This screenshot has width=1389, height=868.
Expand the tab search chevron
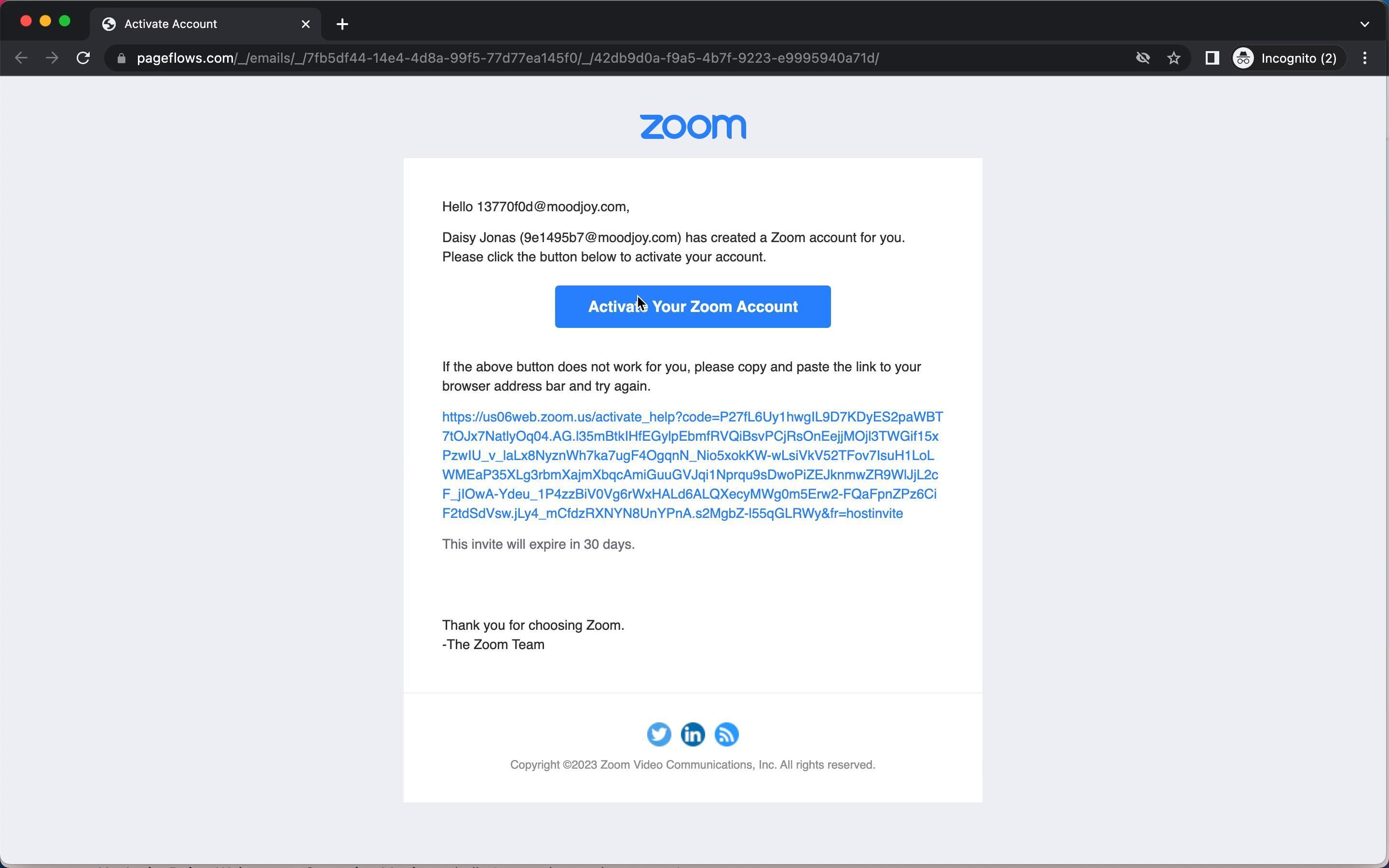click(x=1364, y=24)
